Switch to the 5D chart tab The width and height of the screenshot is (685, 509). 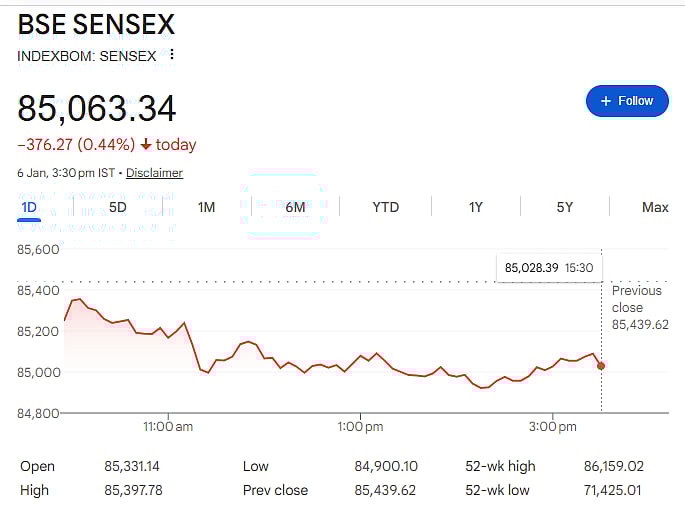click(x=117, y=207)
